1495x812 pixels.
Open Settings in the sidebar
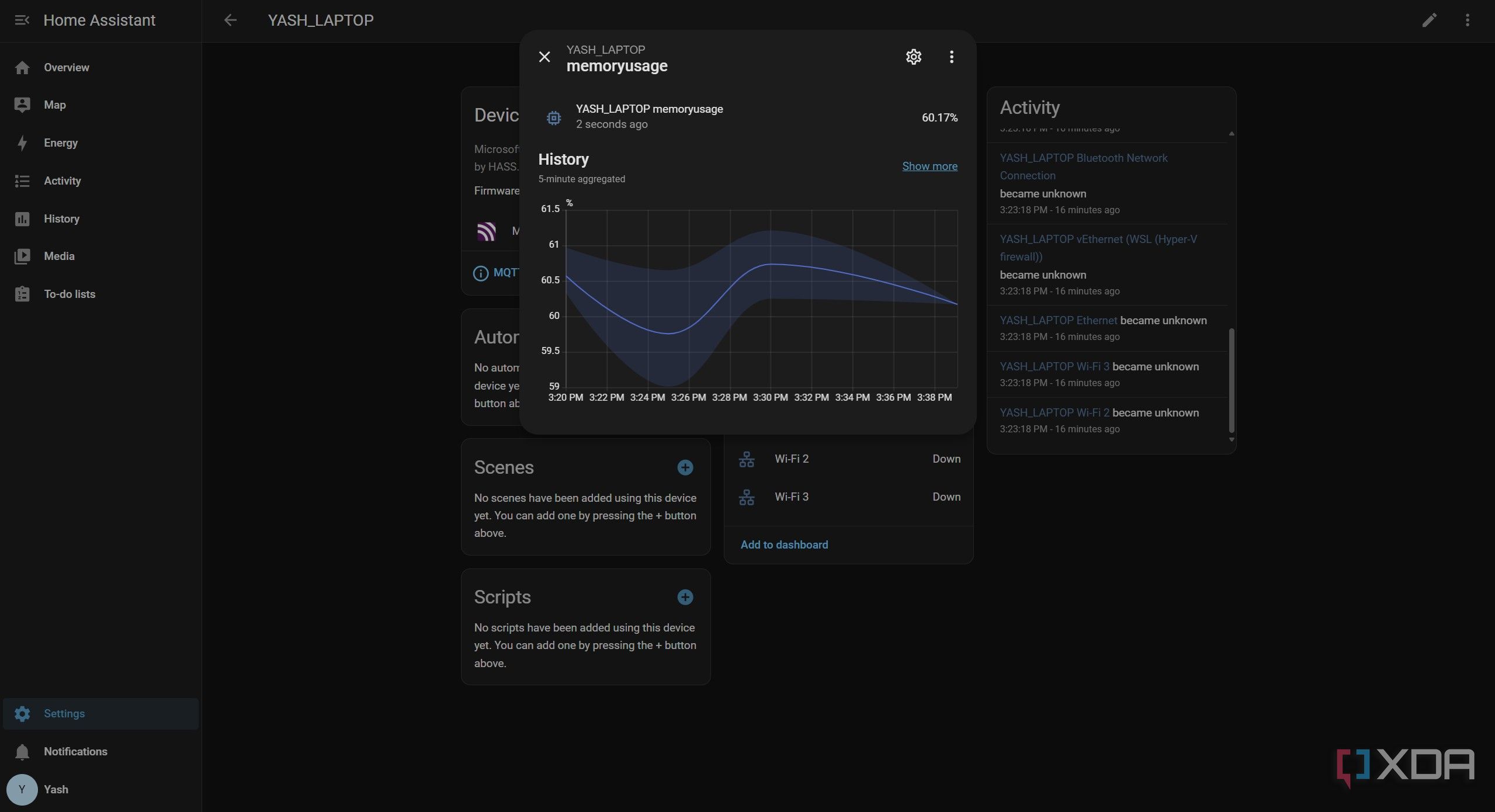(x=100, y=714)
